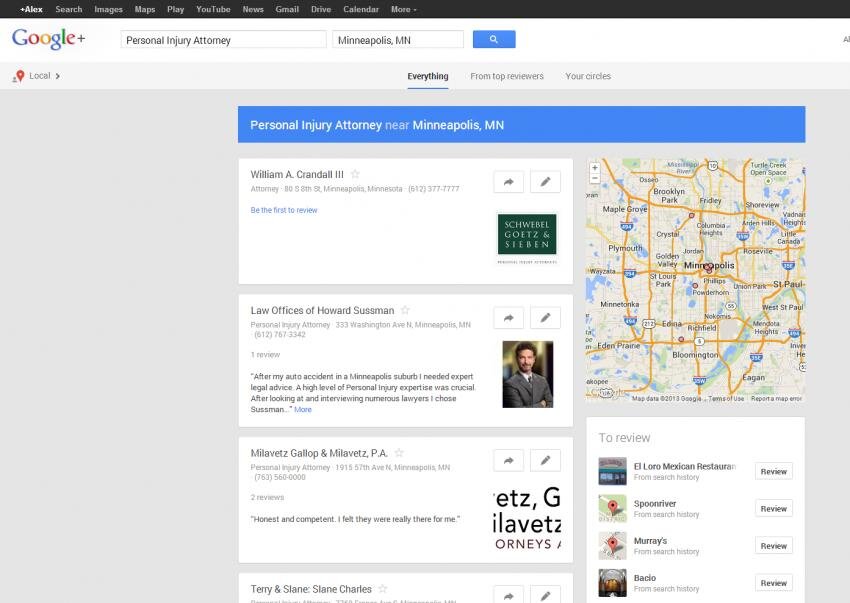This screenshot has height=603, width=850.
Task: Click the Terms of Use map link
Action: [726, 399]
